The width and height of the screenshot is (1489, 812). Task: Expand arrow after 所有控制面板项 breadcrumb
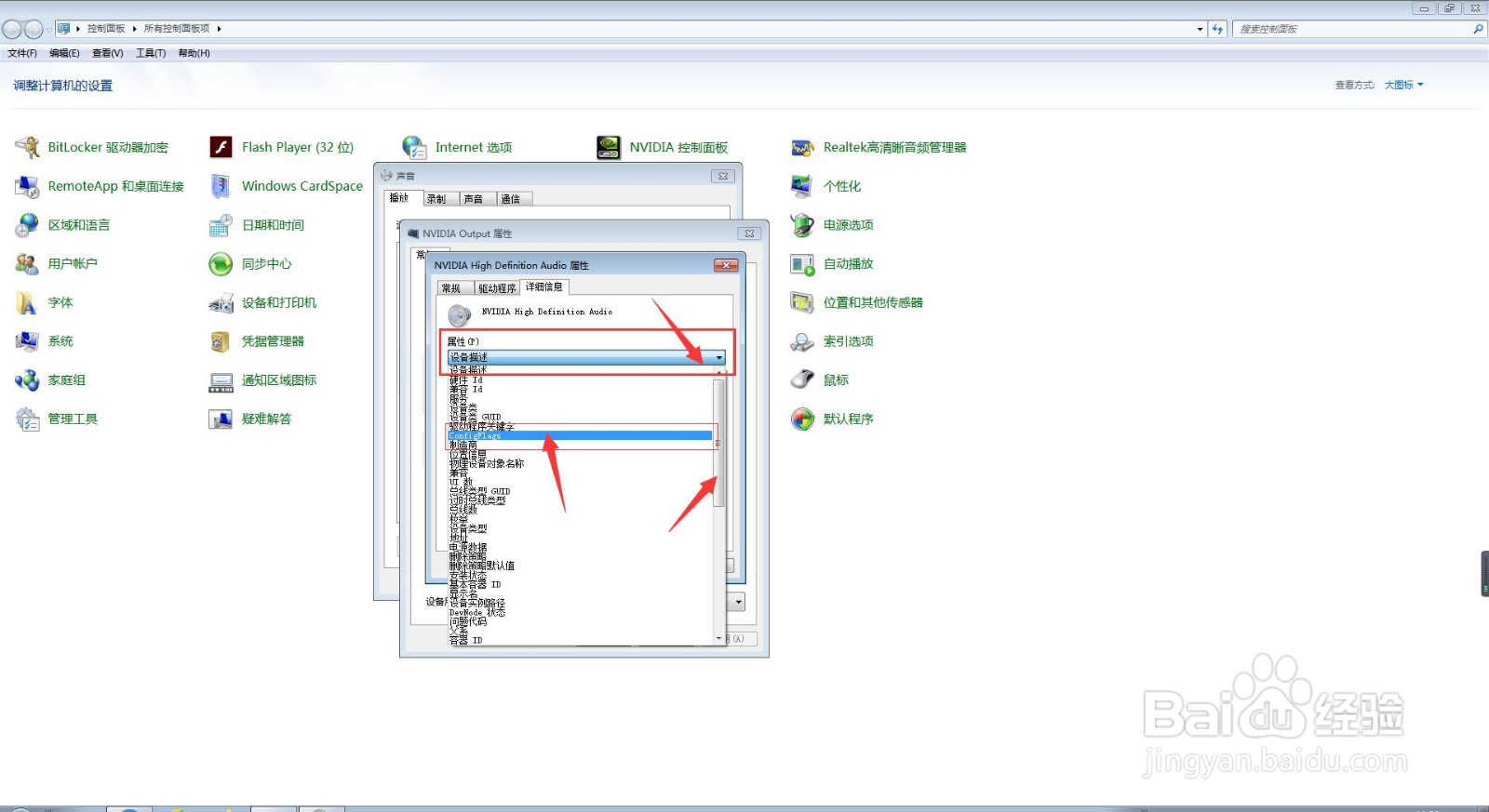point(219,29)
